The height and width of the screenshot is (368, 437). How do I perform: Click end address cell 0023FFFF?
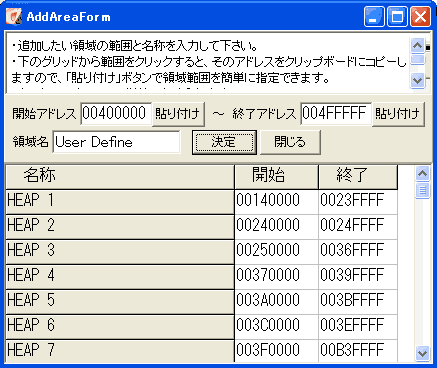(358, 202)
